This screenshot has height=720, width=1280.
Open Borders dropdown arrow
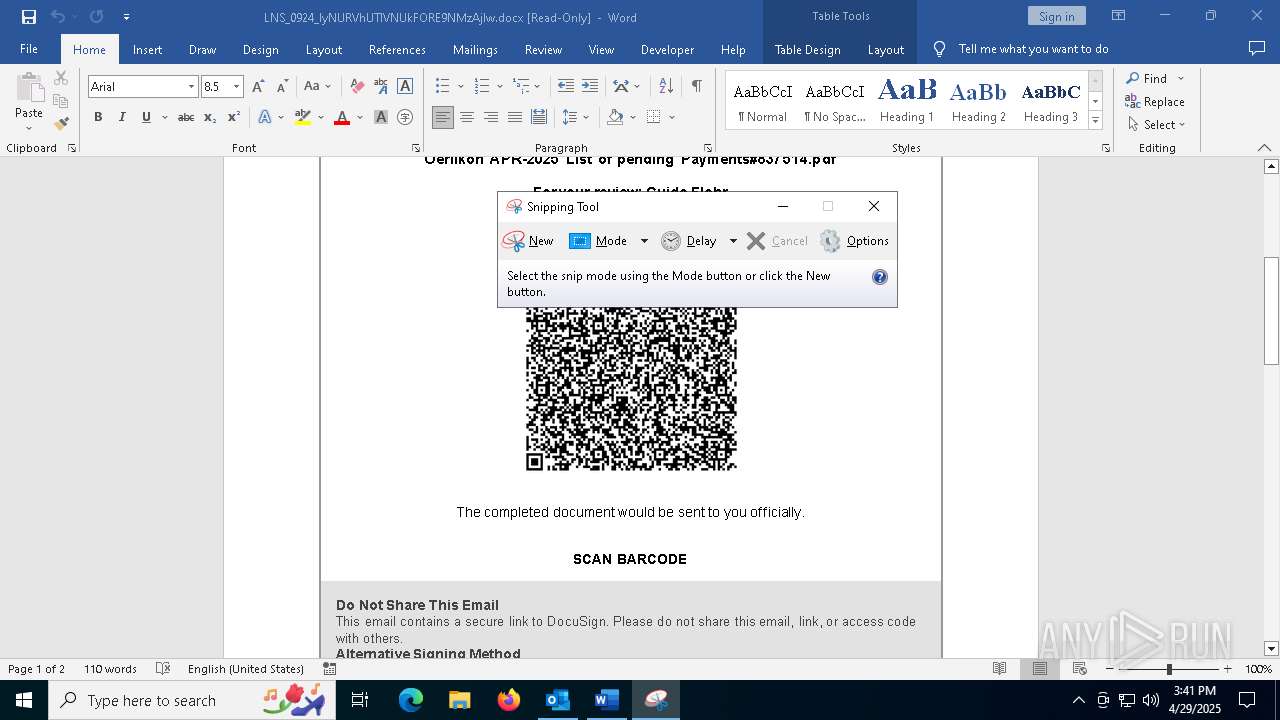point(672,117)
